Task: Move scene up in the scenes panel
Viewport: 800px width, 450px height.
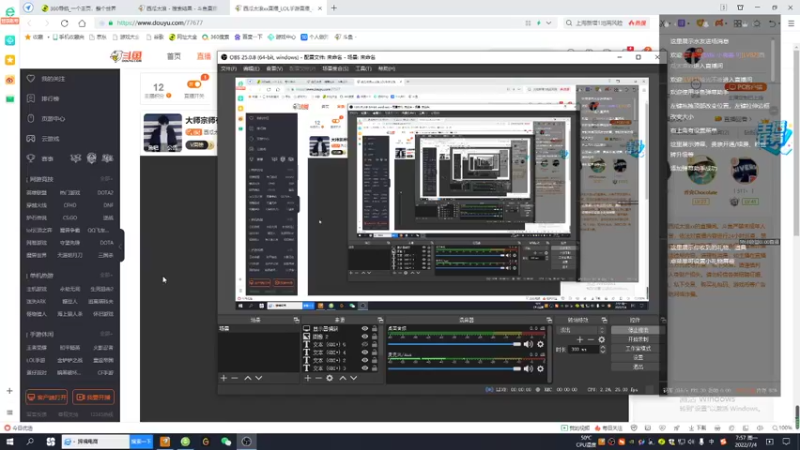Action: tap(247, 378)
